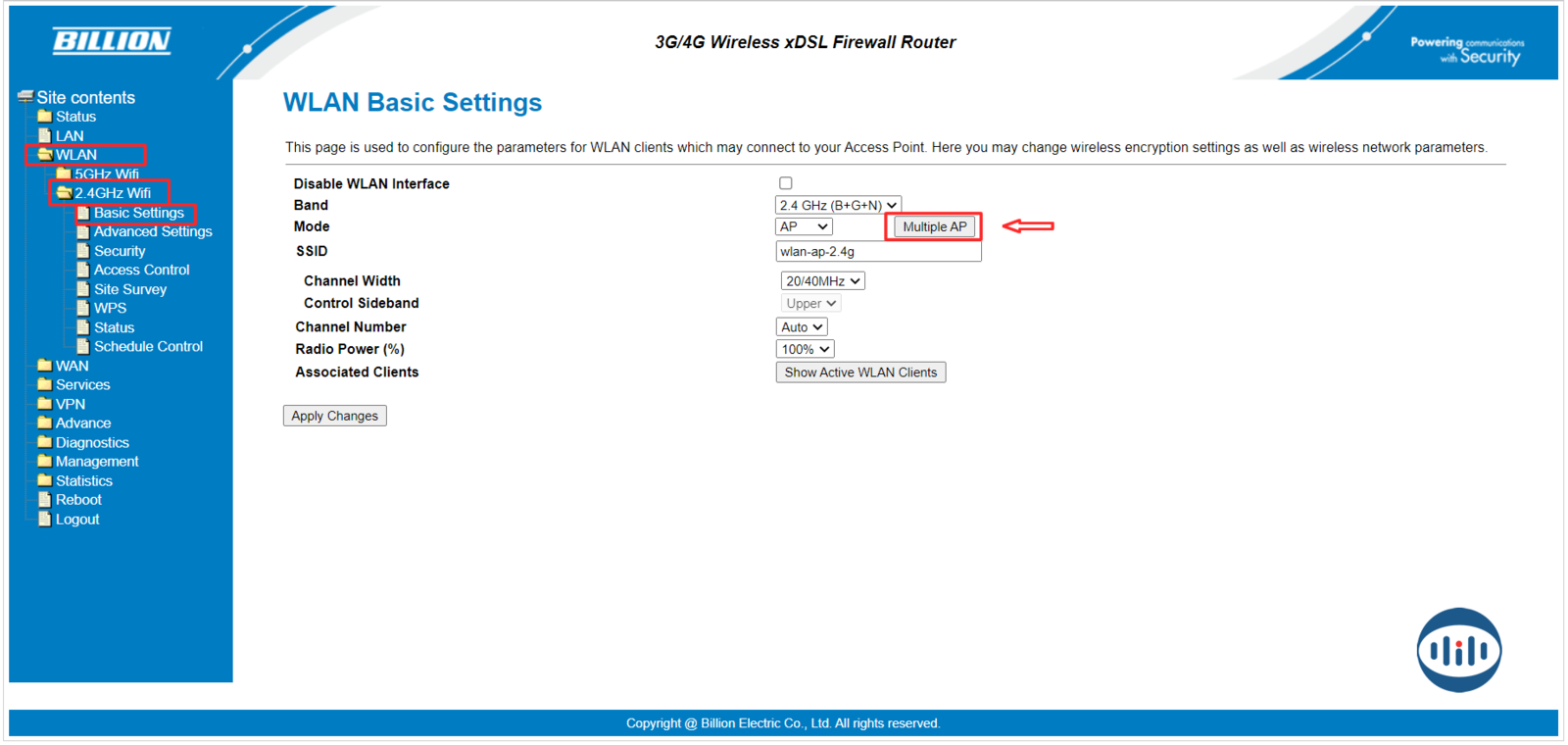This screenshot has width=1568, height=745.
Task: Open the Channel Number dropdown
Action: 802,327
